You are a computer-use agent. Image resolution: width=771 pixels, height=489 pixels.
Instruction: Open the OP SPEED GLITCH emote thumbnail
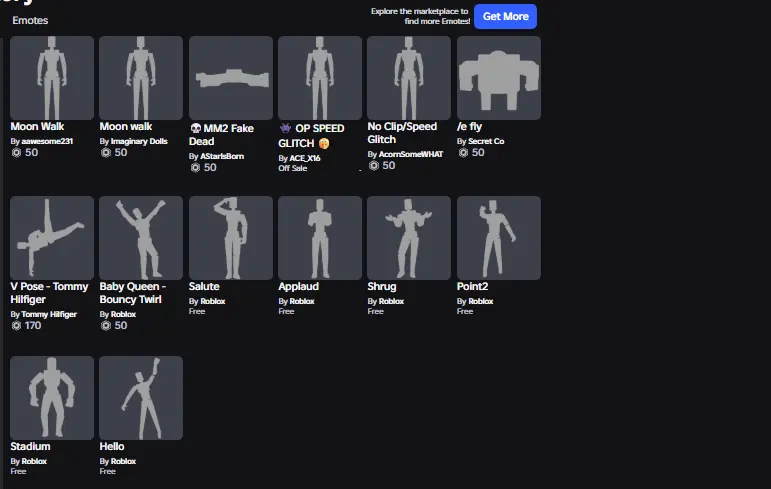(x=320, y=78)
